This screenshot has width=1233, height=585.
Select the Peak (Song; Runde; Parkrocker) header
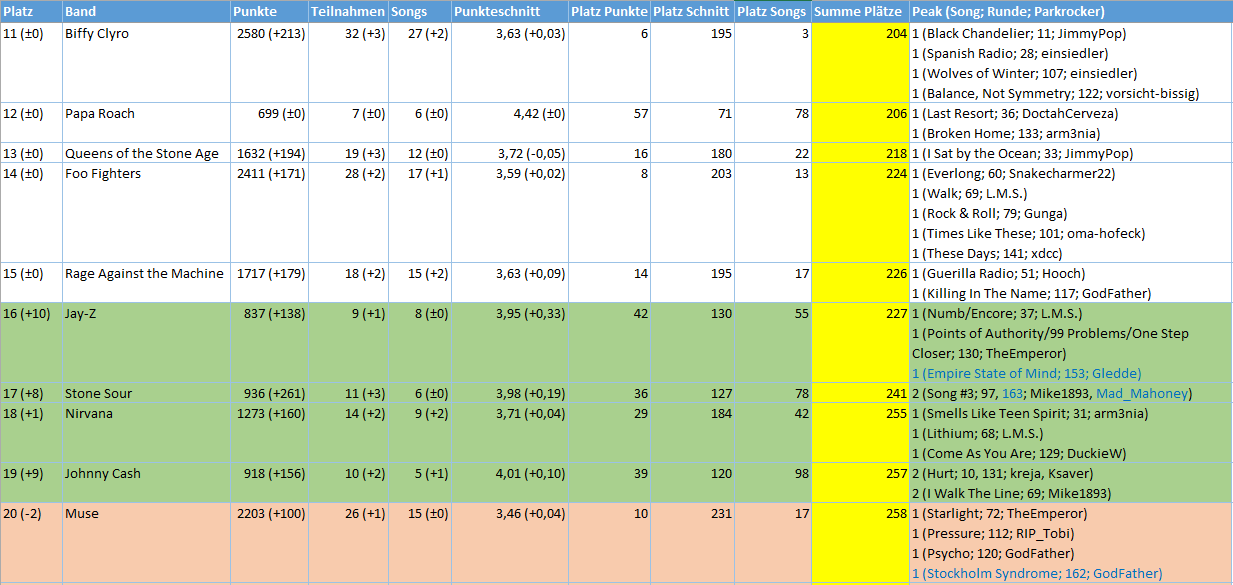[1071, 11]
